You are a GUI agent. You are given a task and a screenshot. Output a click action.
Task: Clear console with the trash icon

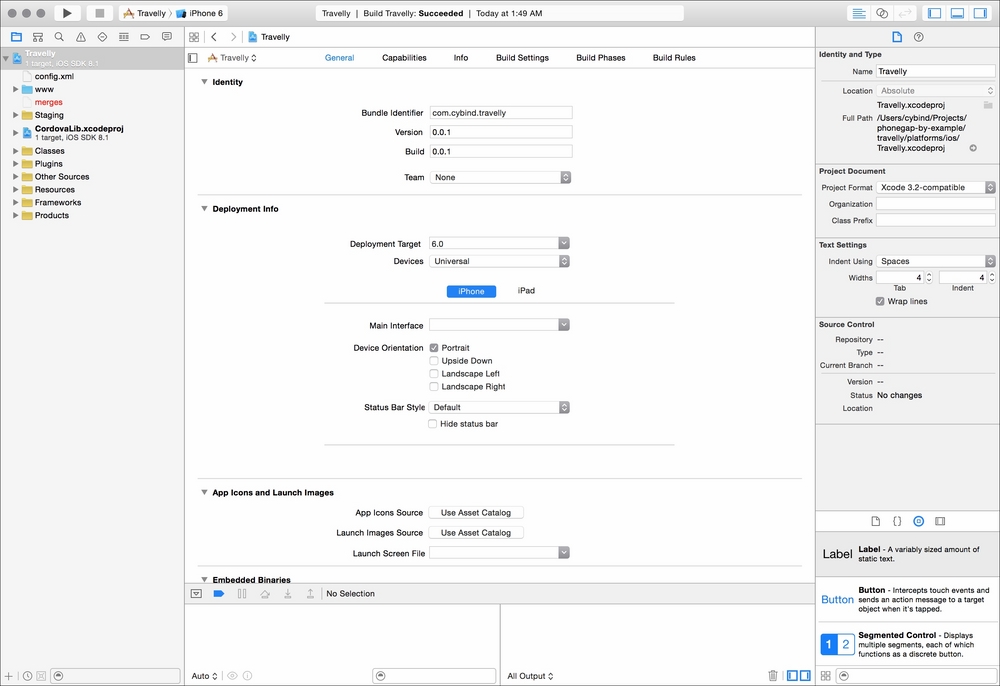point(773,675)
